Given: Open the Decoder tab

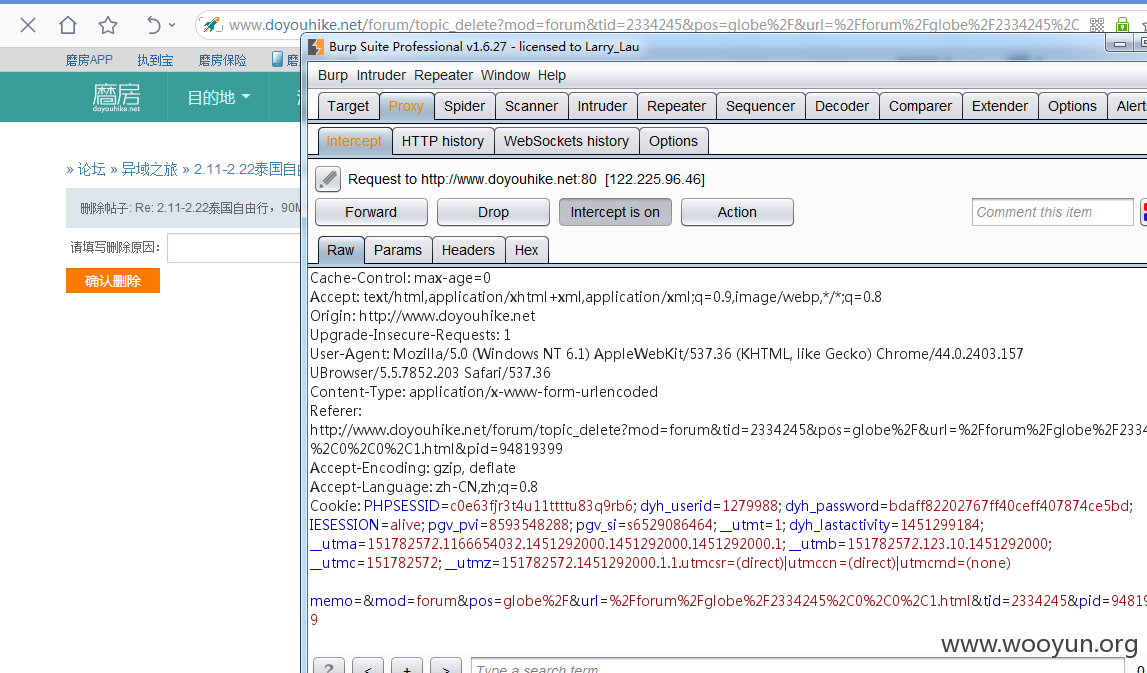Looking at the screenshot, I should click(x=842, y=106).
